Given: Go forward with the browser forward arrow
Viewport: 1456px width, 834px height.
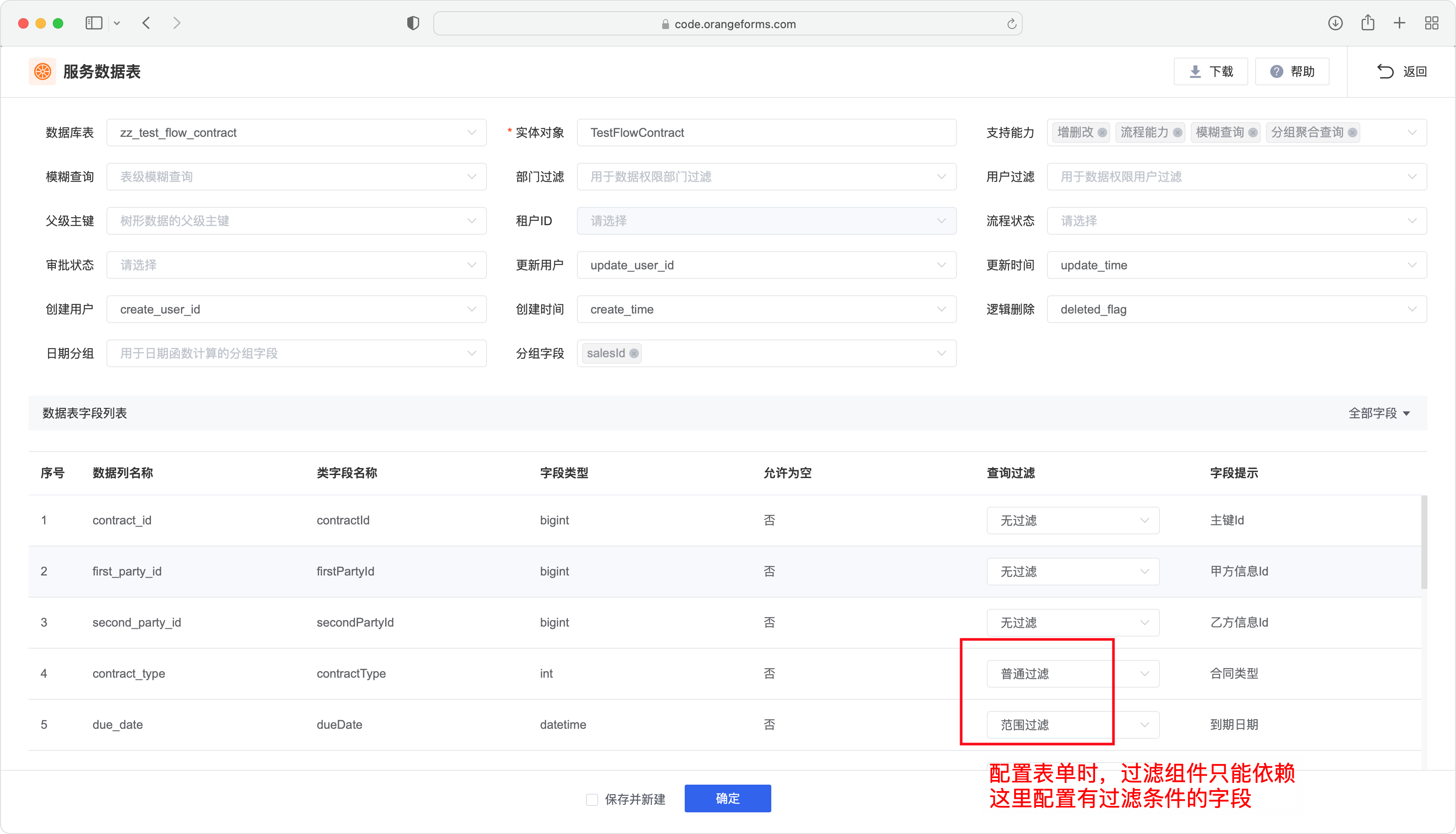Looking at the screenshot, I should click(x=177, y=23).
